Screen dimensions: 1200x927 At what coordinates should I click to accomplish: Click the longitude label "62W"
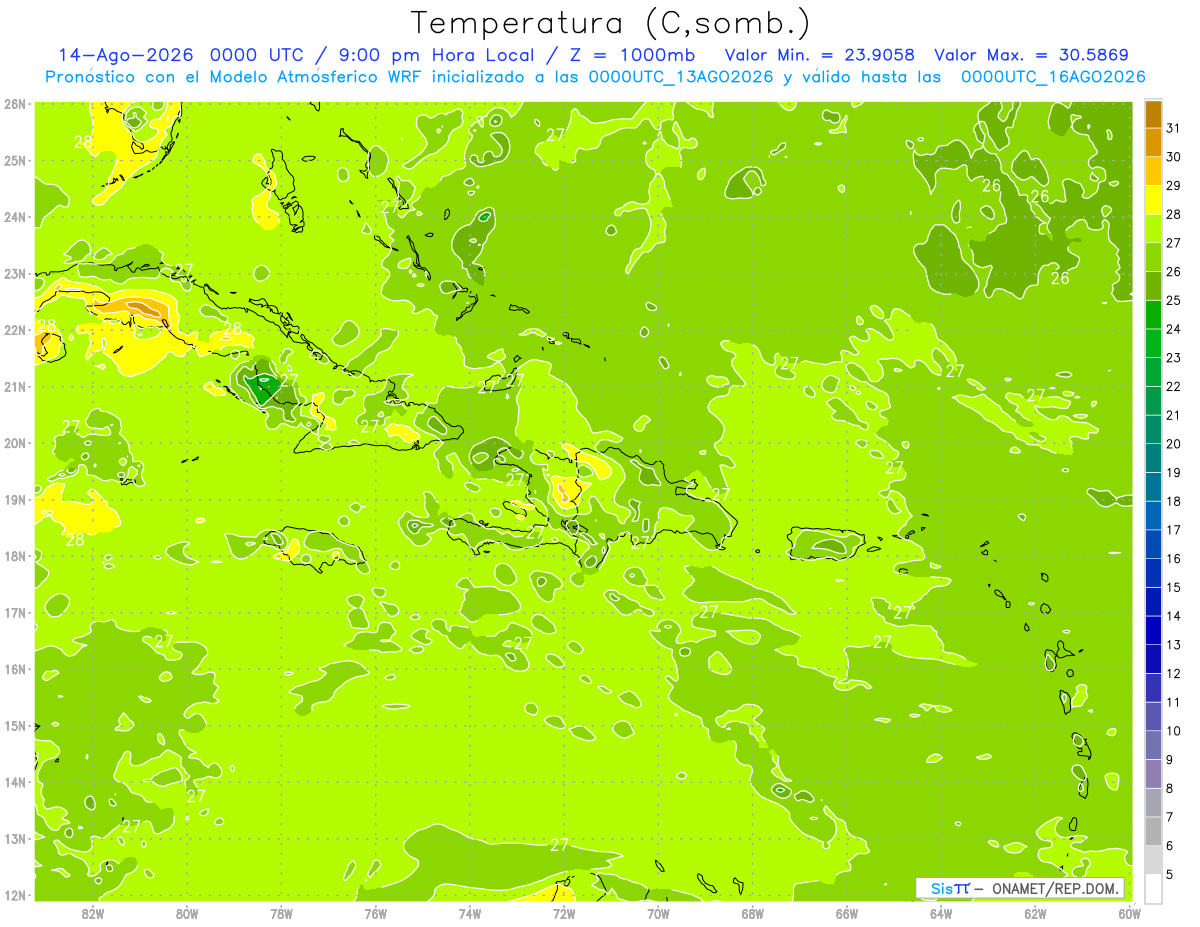[x=1035, y=912]
